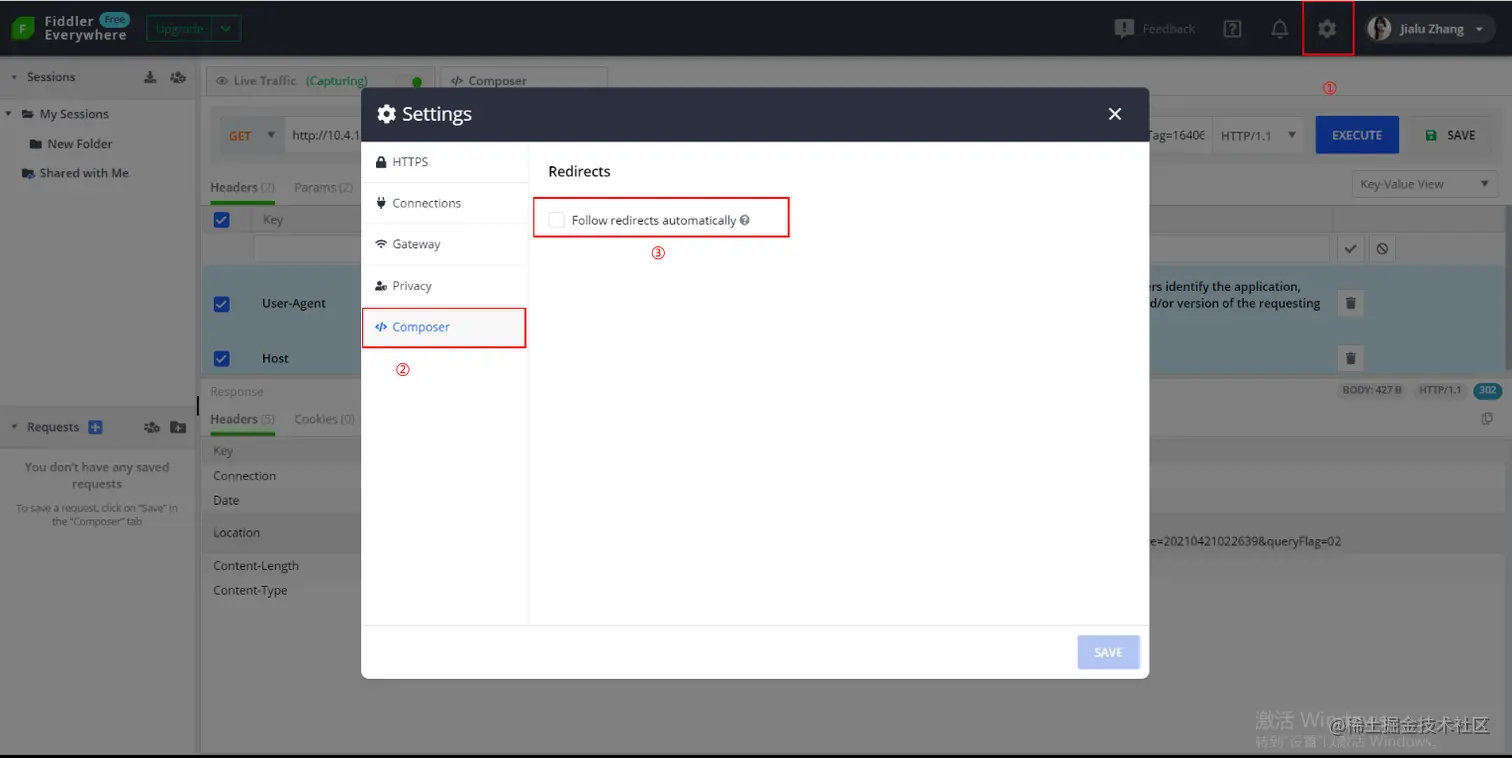The height and width of the screenshot is (758, 1512).
Task: Select the Connections settings tab
Action: pos(444,203)
